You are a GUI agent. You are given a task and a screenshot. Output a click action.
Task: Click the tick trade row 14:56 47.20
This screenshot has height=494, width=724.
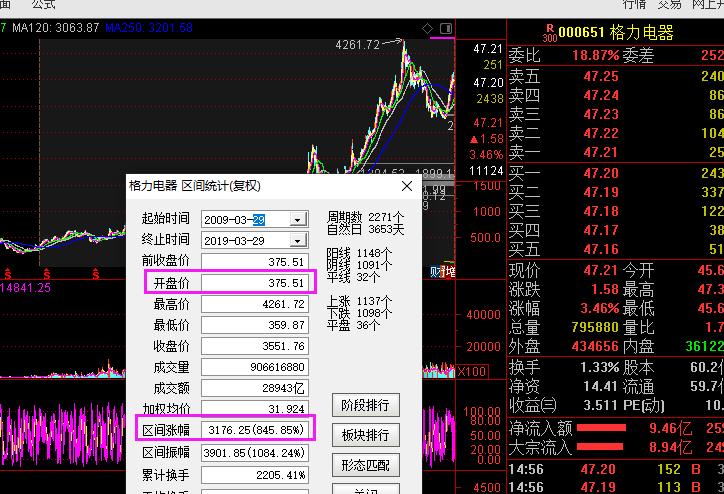coord(616,470)
